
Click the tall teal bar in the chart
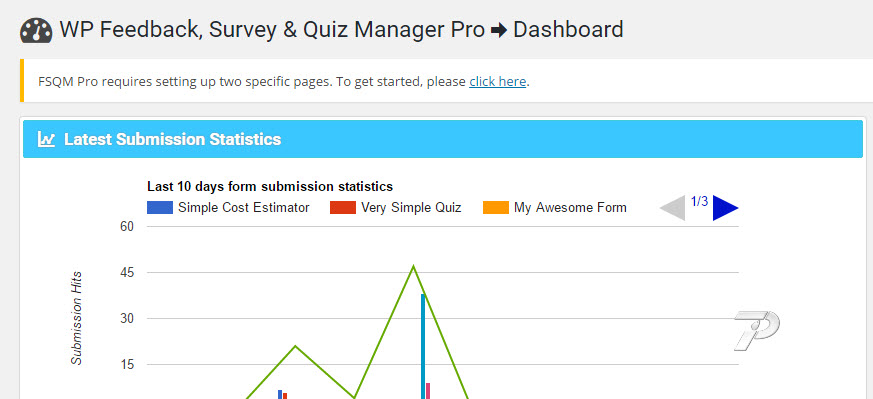tap(423, 346)
